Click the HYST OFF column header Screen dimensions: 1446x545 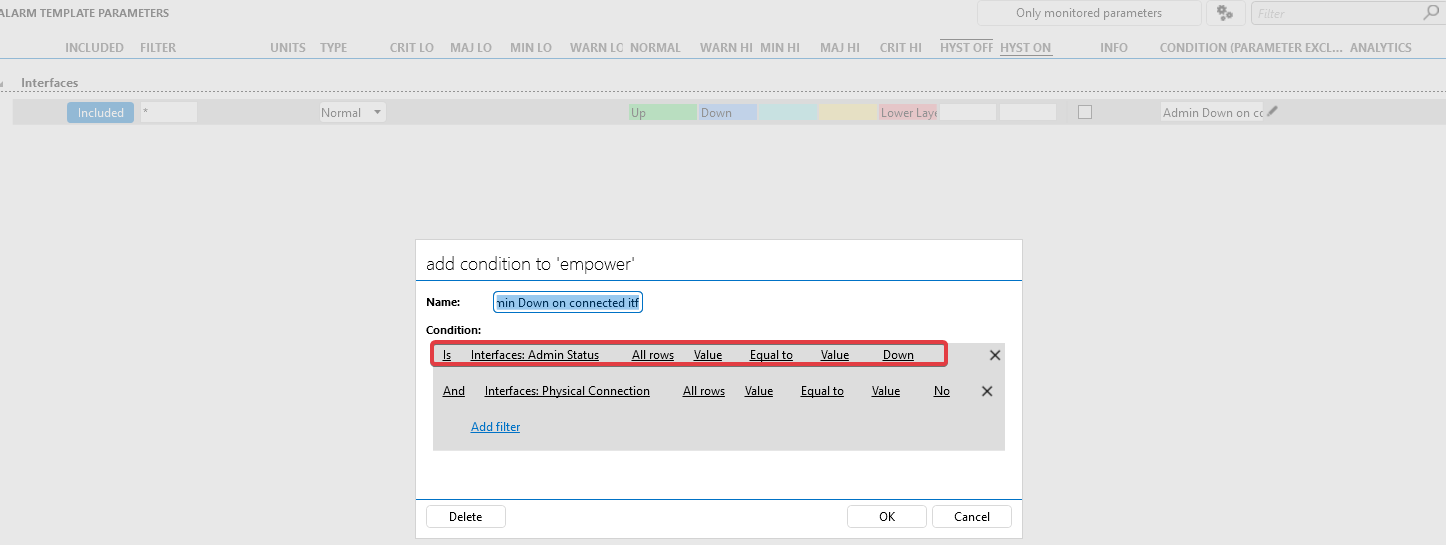tap(966, 47)
